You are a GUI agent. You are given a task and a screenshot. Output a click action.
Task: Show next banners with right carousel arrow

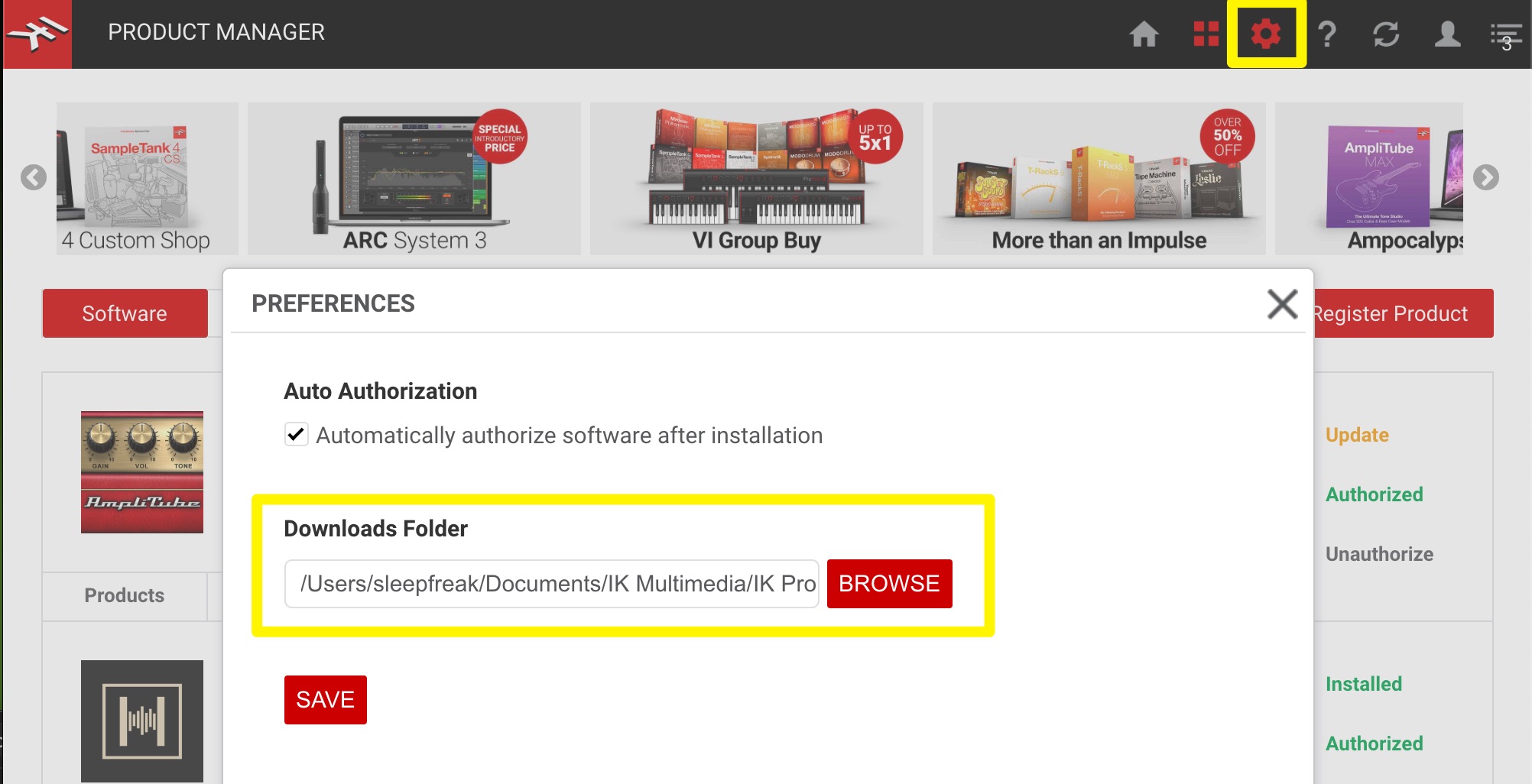tap(1485, 177)
